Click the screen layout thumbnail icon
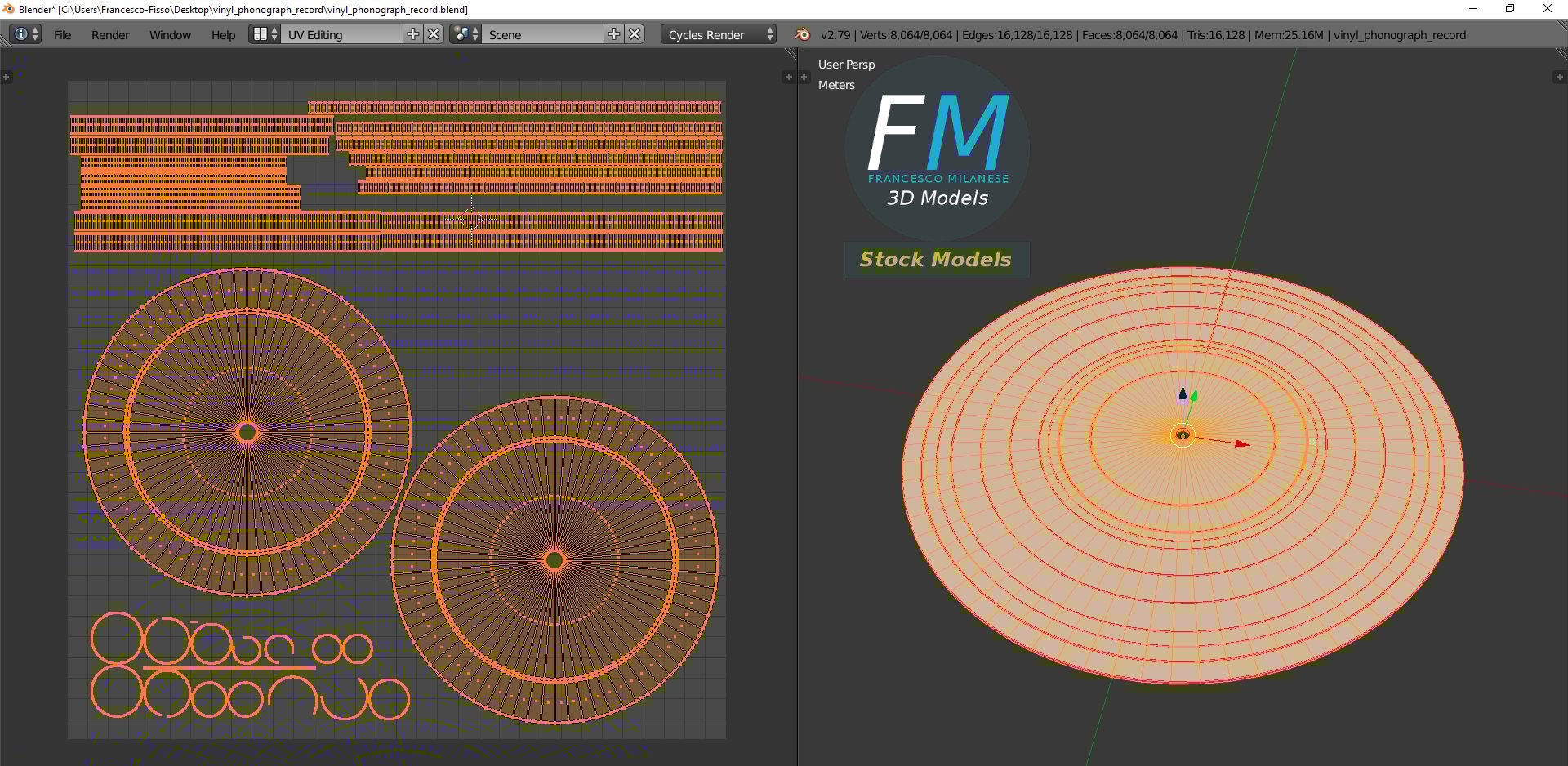1568x766 pixels. [261, 34]
